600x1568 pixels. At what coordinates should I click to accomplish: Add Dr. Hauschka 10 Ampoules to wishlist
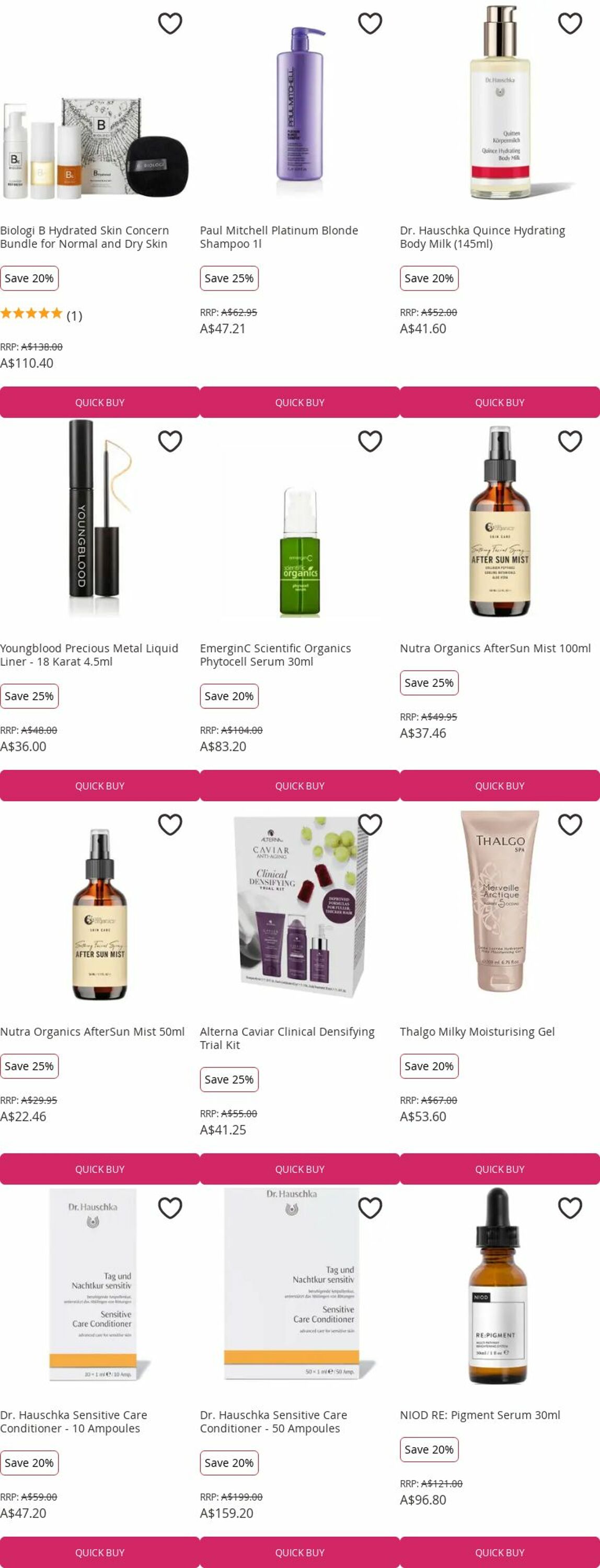tap(170, 1208)
